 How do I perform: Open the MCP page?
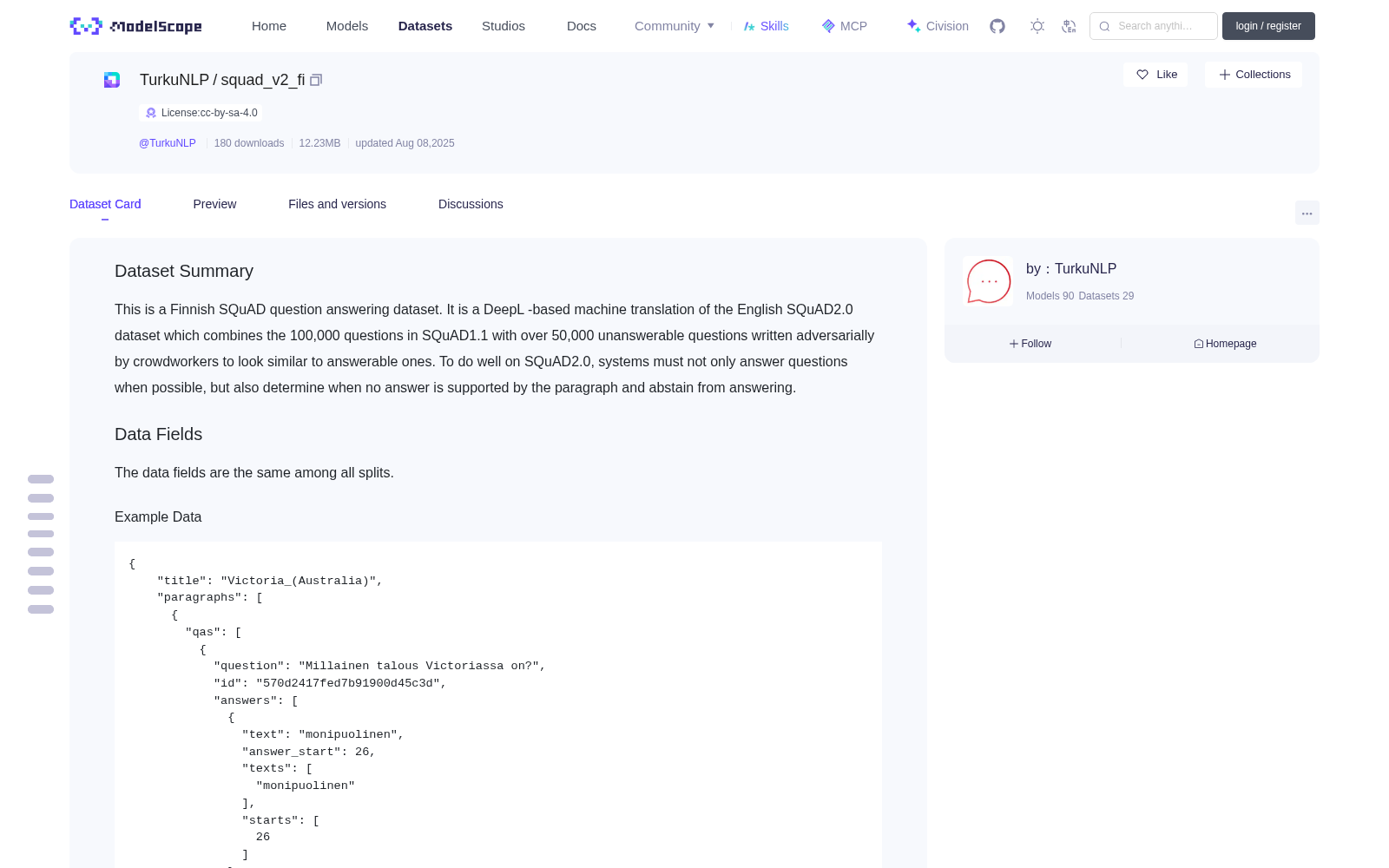coord(844,26)
